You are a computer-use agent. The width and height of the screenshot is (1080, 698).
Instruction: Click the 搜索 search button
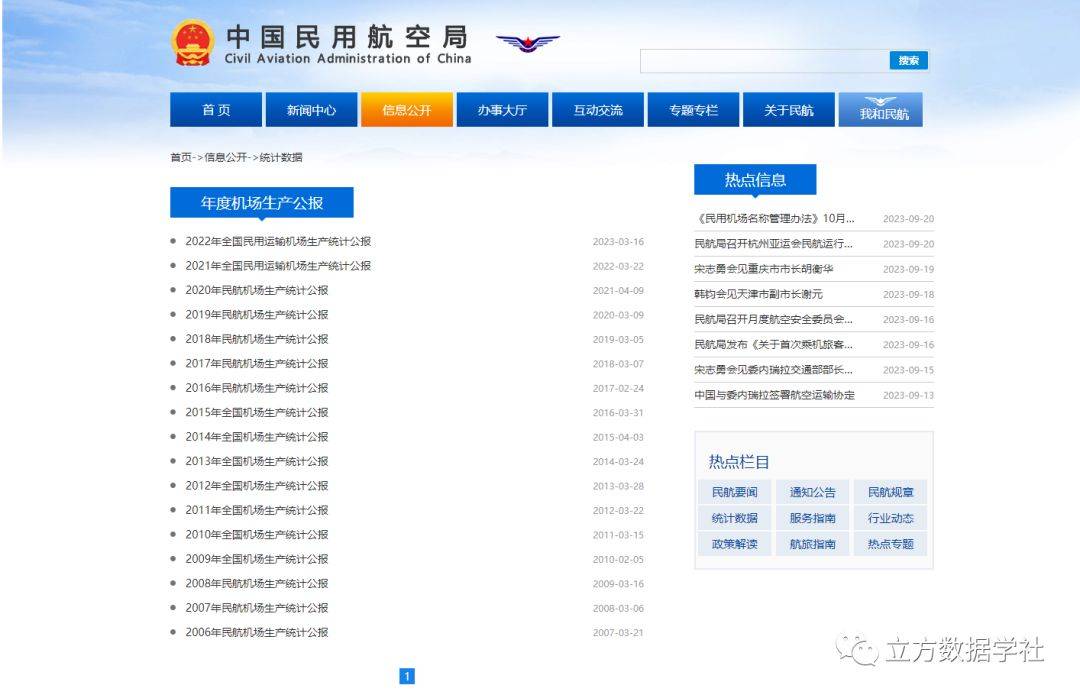point(908,61)
